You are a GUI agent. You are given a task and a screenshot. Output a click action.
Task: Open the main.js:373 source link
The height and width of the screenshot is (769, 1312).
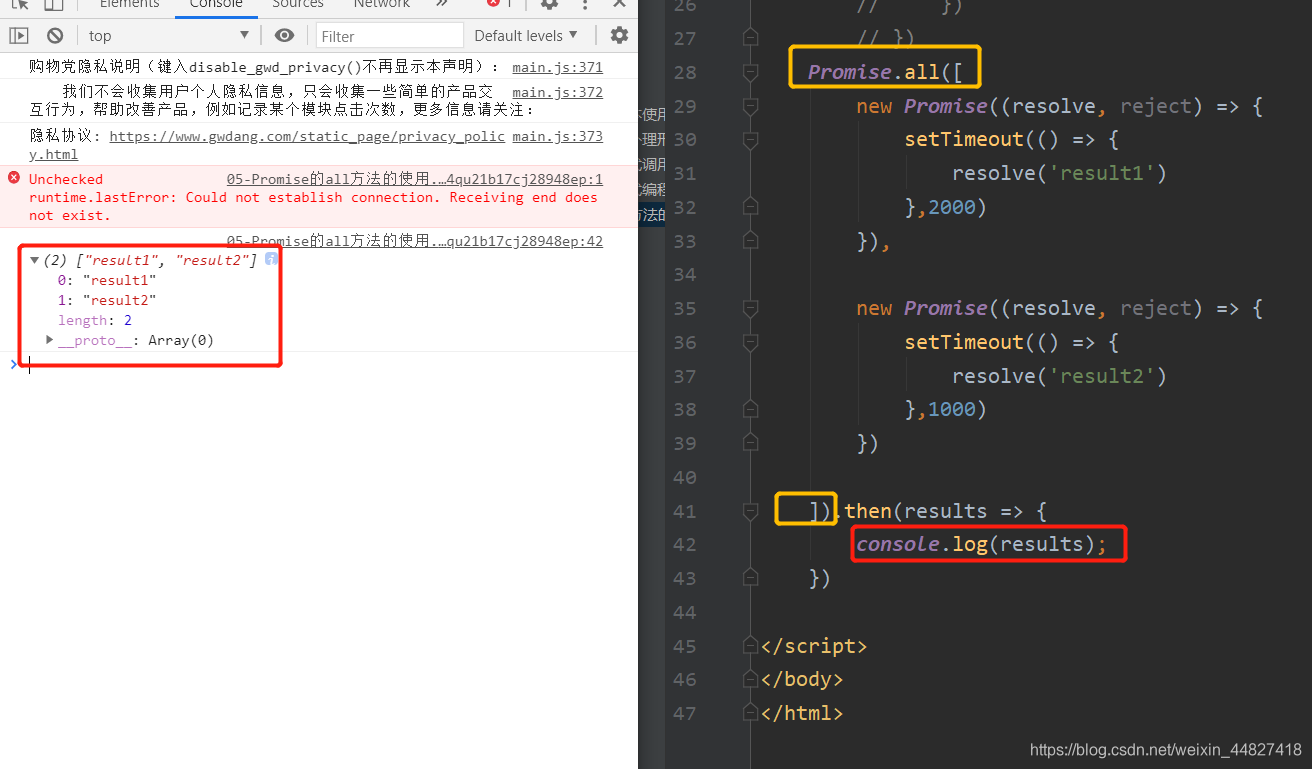point(557,136)
